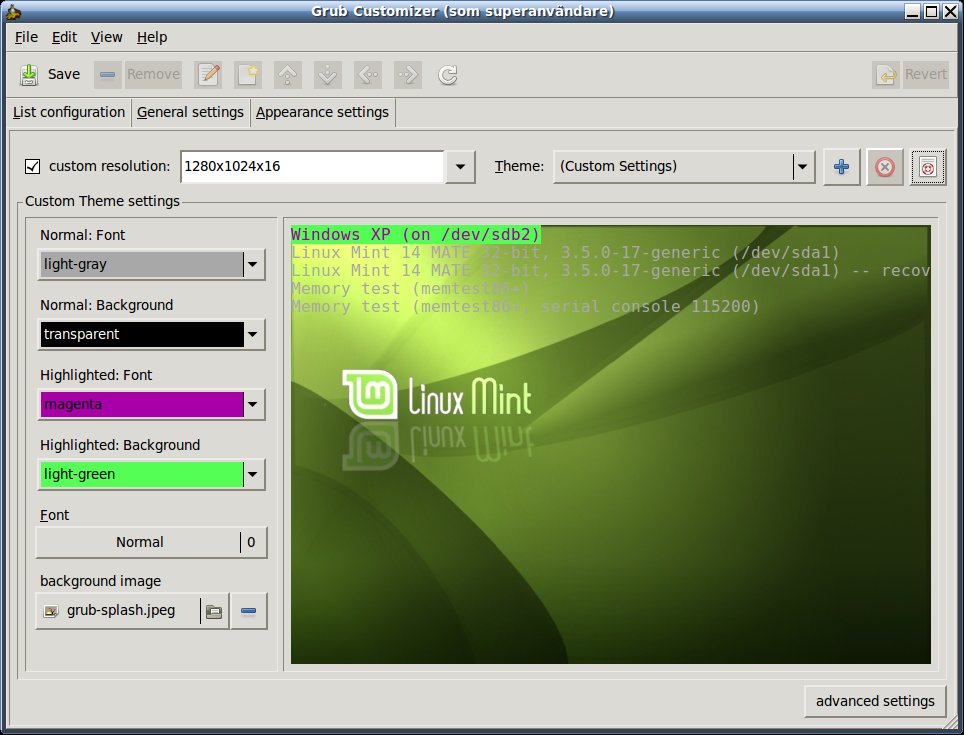Click the Revert toolbar arrow icon
The height and width of the screenshot is (735, 964).
point(886,75)
